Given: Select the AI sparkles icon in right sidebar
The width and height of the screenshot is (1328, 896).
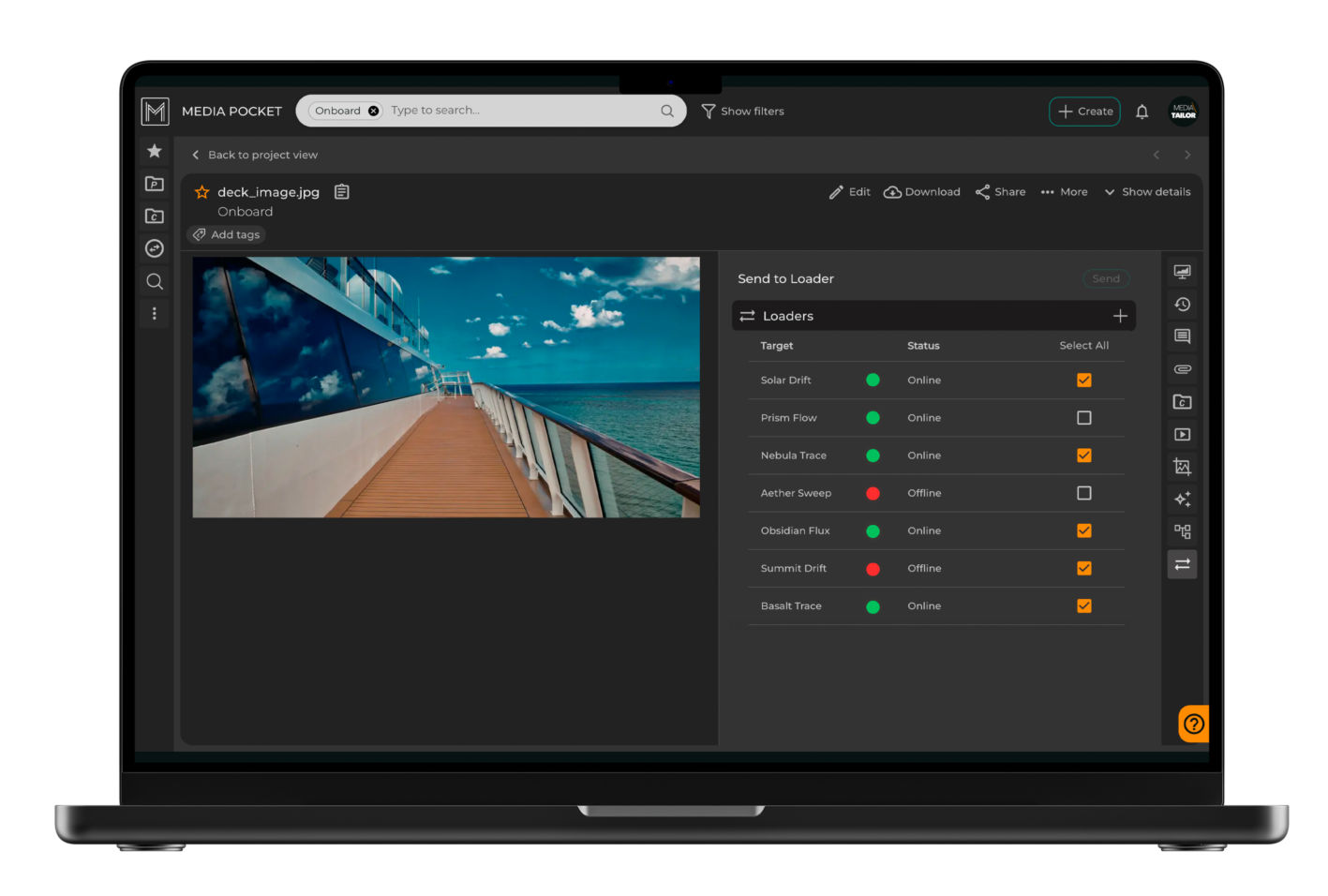Looking at the screenshot, I should tap(1182, 499).
